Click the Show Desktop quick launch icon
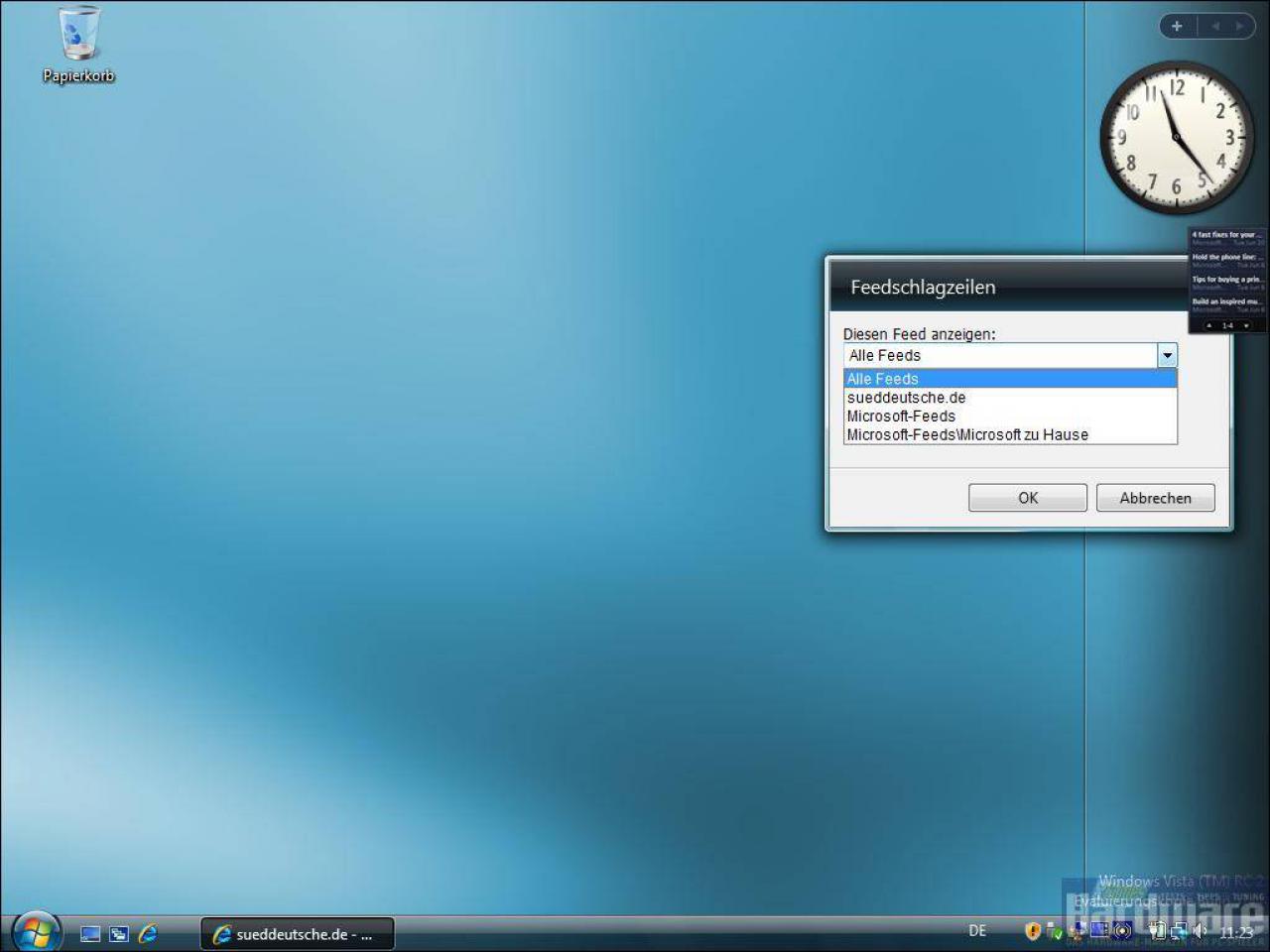This screenshot has height=952, width=1270. tap(90, 933)
